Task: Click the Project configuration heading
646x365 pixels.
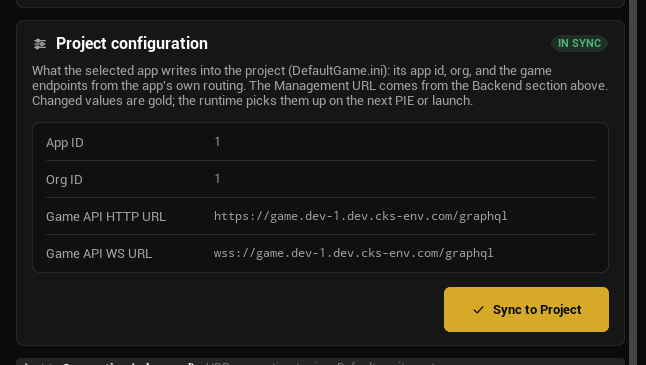Action: 132,43
